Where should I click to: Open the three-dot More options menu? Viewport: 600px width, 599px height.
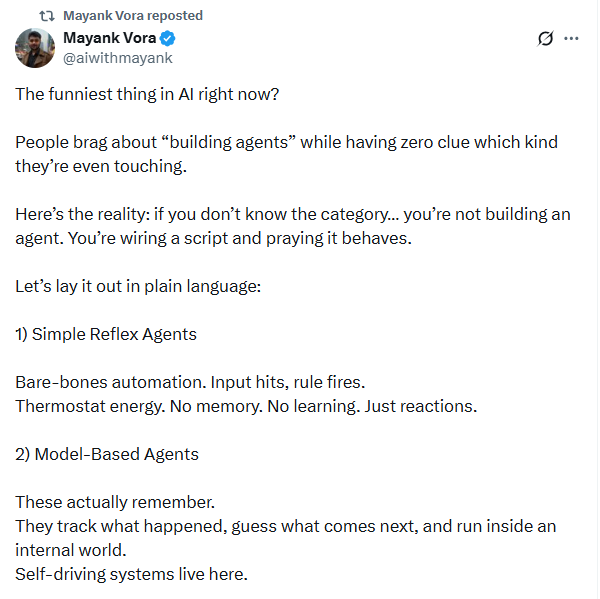[x=571, y=39]
